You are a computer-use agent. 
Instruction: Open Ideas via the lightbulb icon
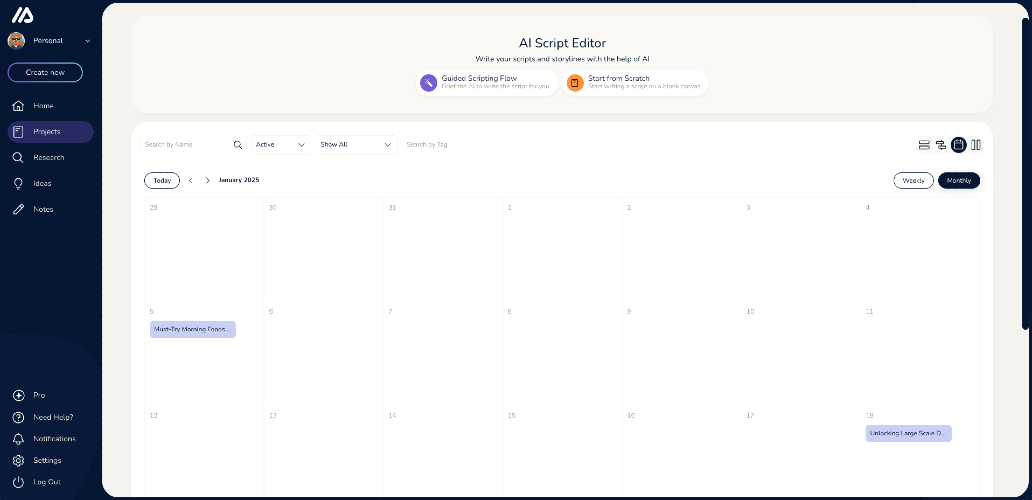coord(18,184)
